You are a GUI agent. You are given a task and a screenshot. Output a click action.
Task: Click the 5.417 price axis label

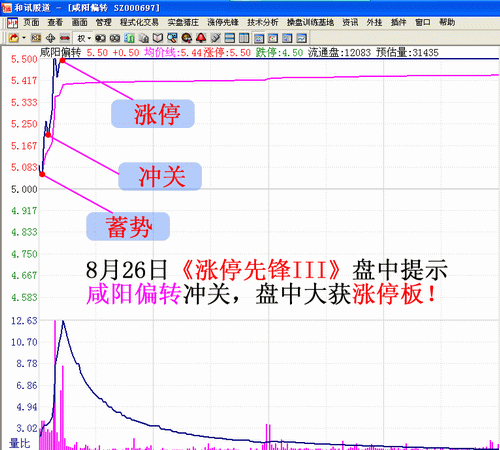click(24, 81)
